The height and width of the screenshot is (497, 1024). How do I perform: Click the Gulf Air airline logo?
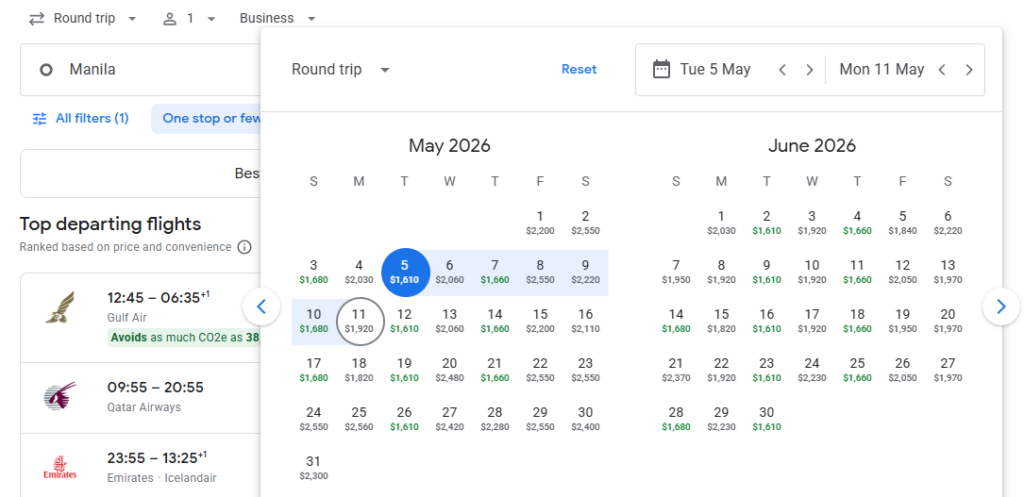click(59, 308)
